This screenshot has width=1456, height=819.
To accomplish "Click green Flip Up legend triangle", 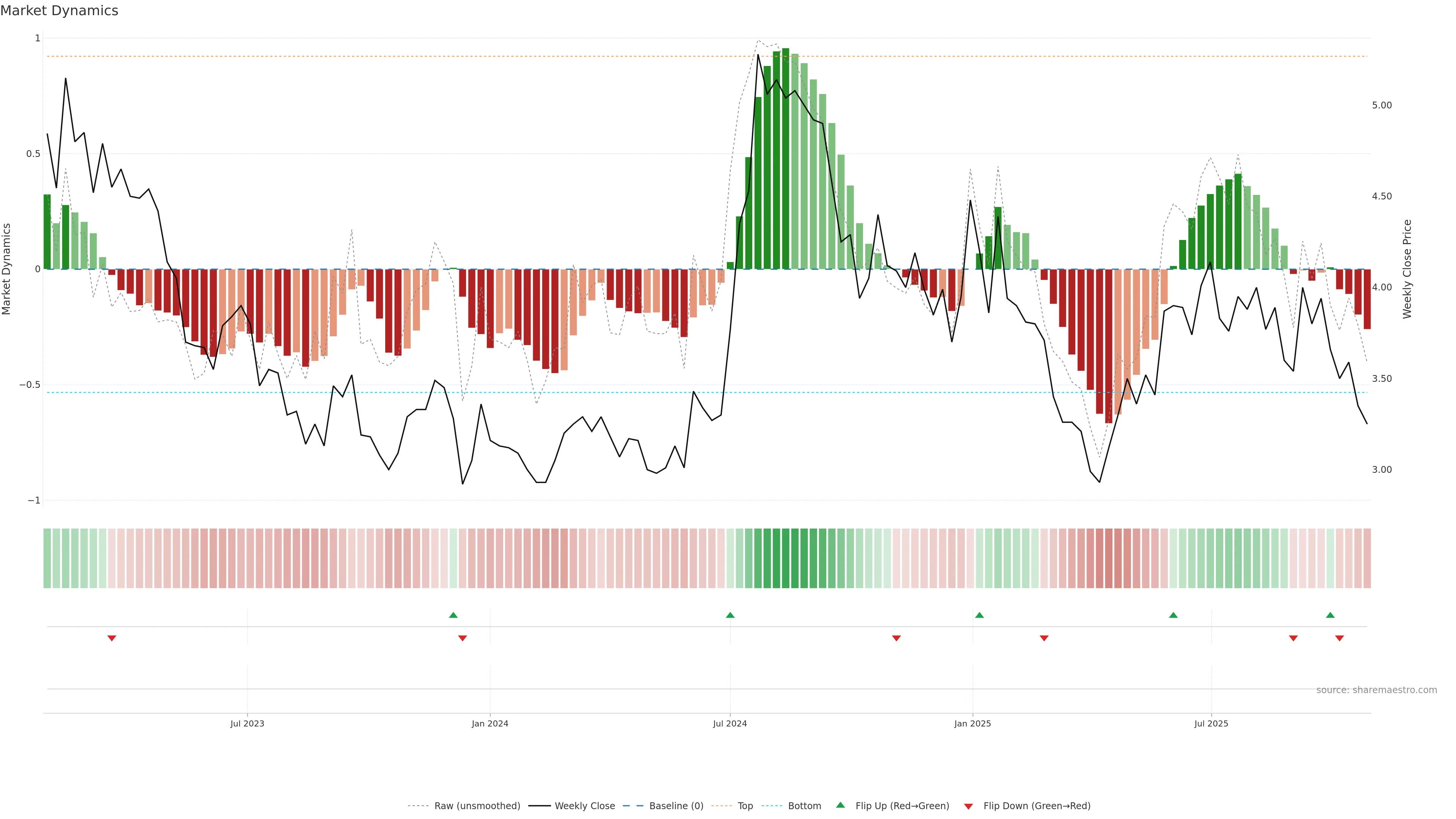I will coord(841,805).
